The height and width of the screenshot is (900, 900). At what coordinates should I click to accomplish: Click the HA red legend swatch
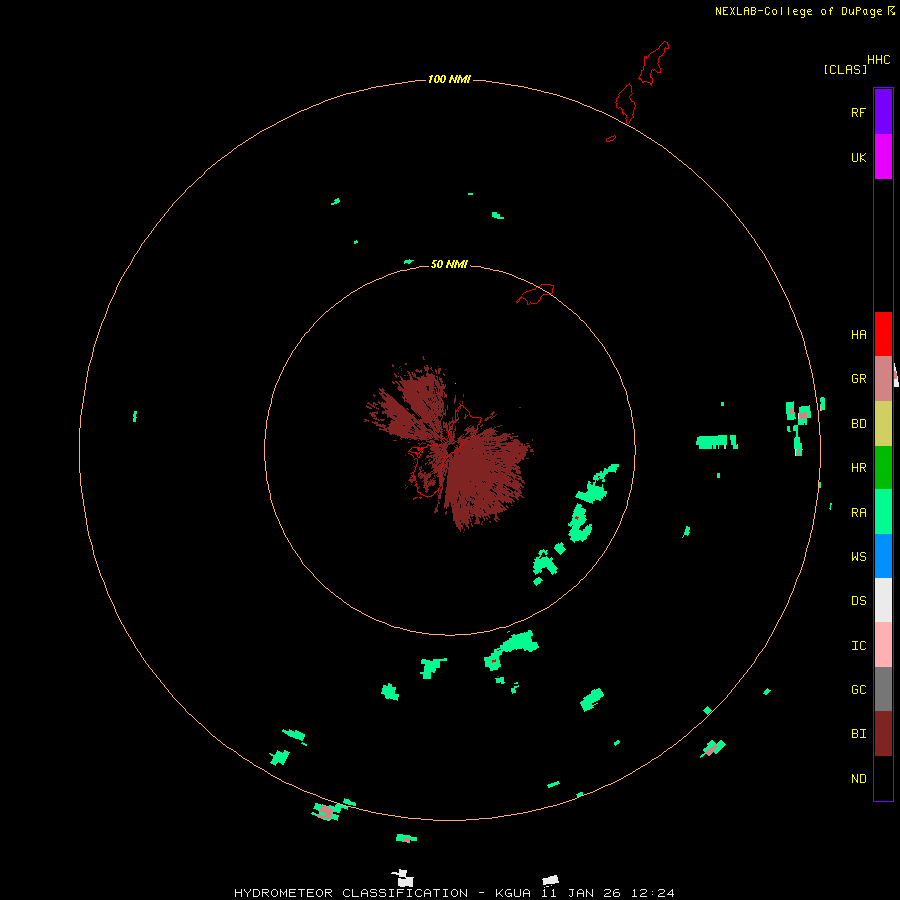883,334
